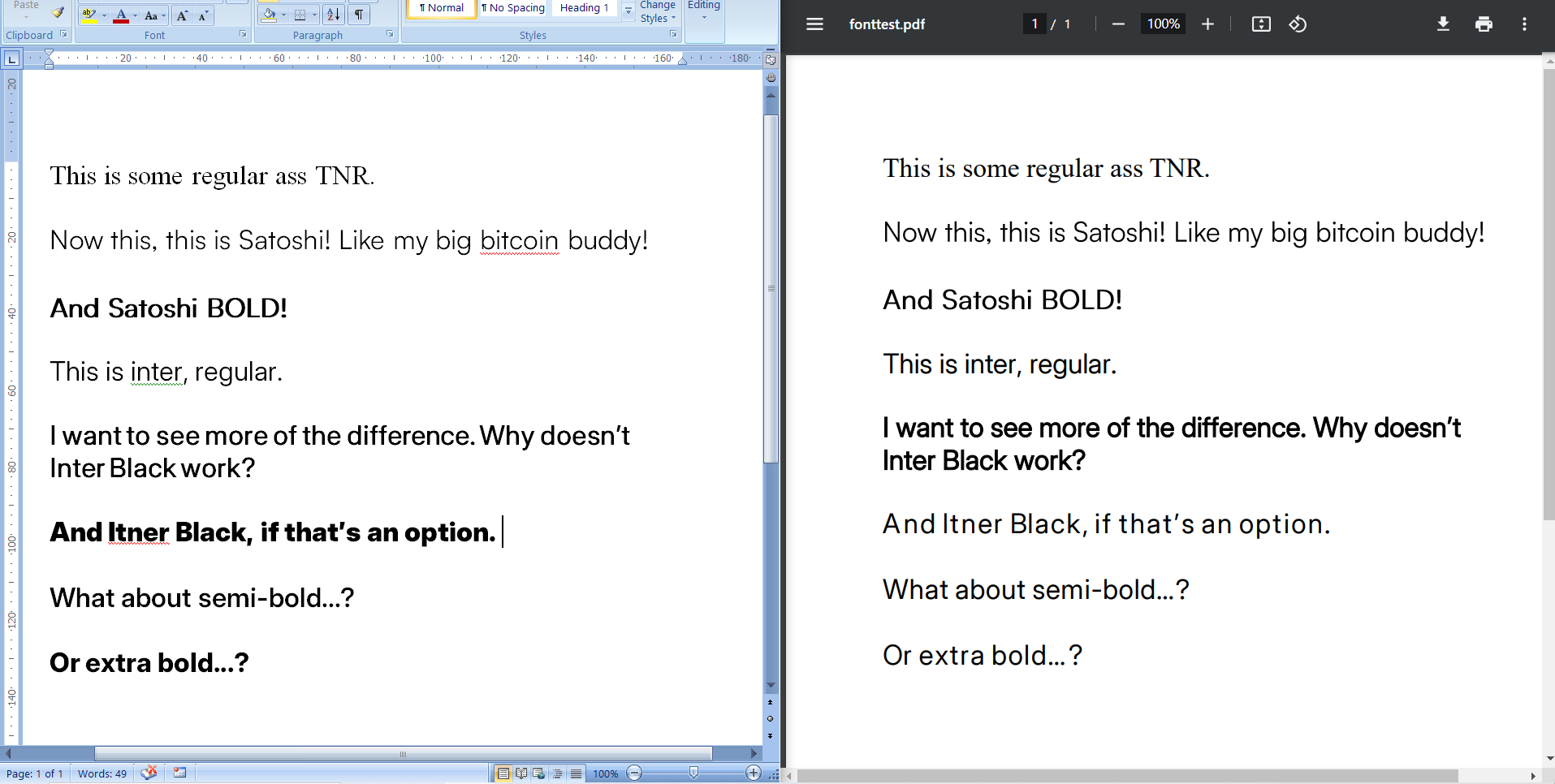The height and width of the screenshot is (784, 1555).
Task: Toggle Show/Hide paragraph marks
Action: pyautogui.click(x=359, y=15)
